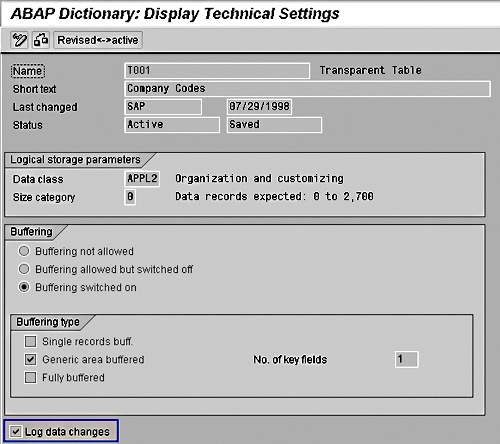Click the No. of key fields box

[x=407, y=359]
